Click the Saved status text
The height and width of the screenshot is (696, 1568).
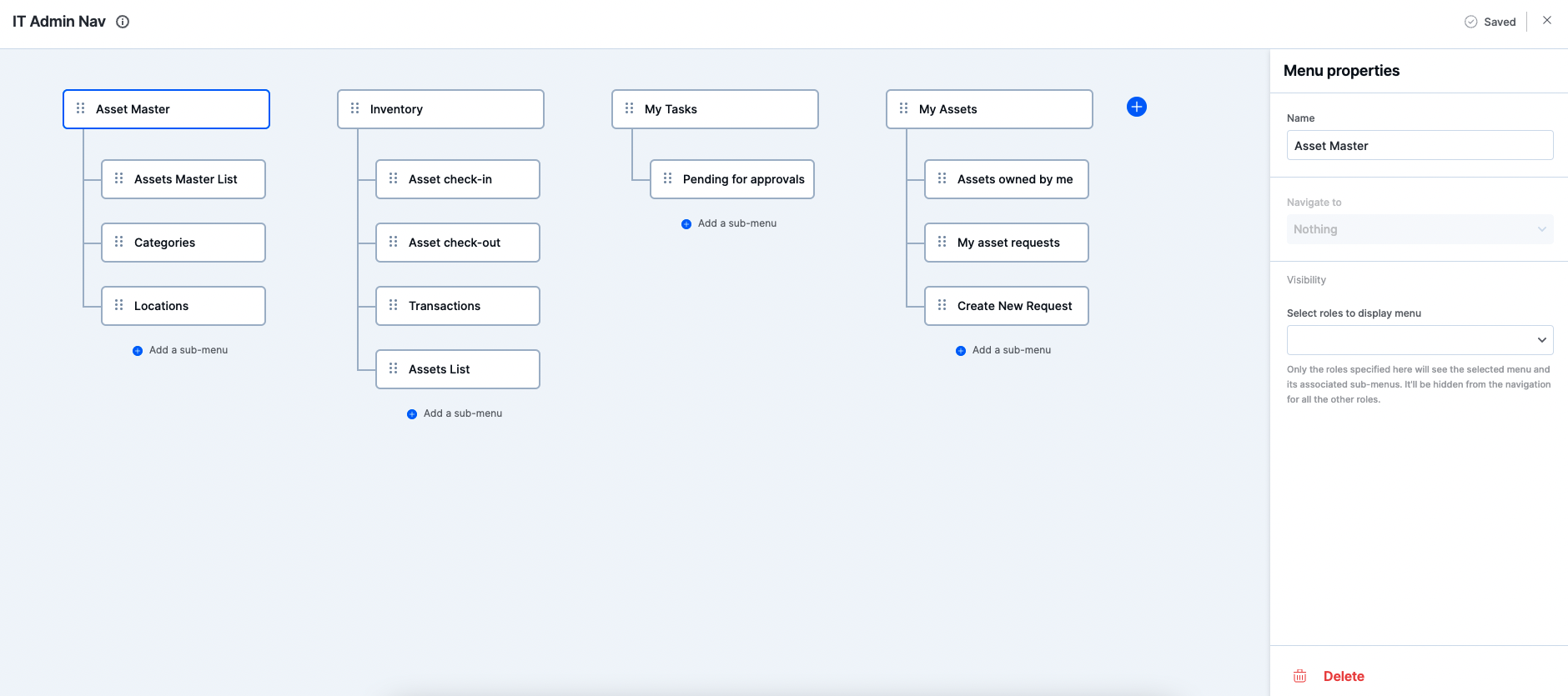(1500, 22)
